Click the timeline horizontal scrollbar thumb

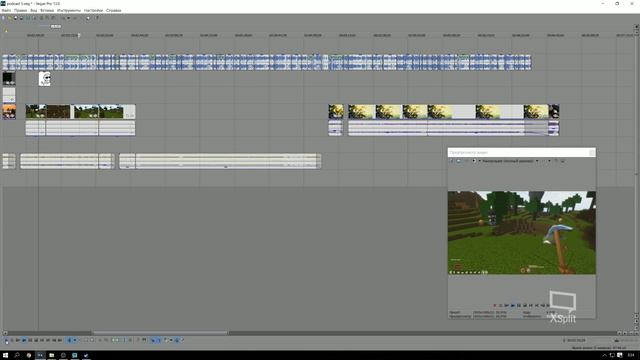[160, 333]
